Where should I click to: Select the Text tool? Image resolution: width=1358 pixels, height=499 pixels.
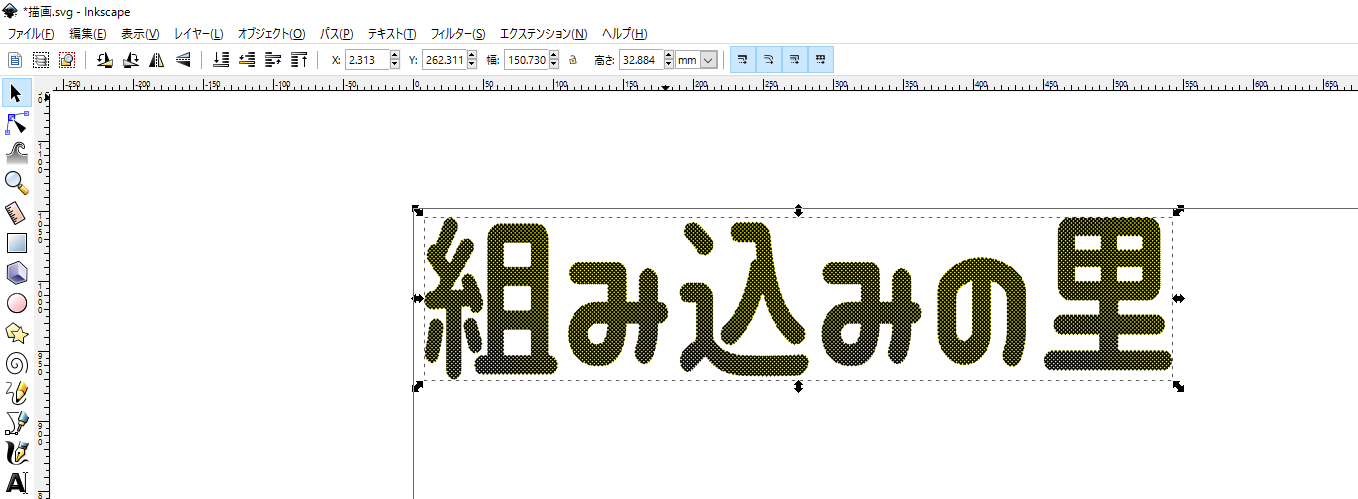(x=16, y=482)
